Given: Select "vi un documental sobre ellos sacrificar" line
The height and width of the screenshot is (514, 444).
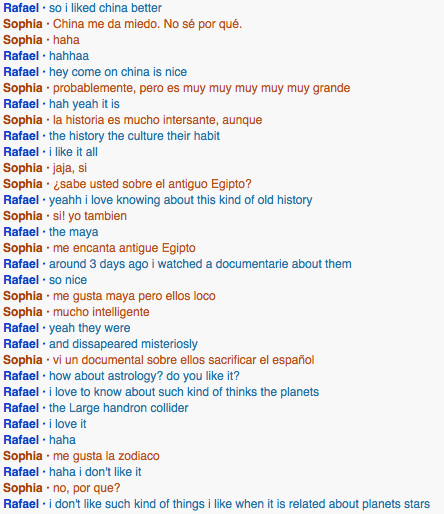Looking at the screenshot, I should (183, 360).
